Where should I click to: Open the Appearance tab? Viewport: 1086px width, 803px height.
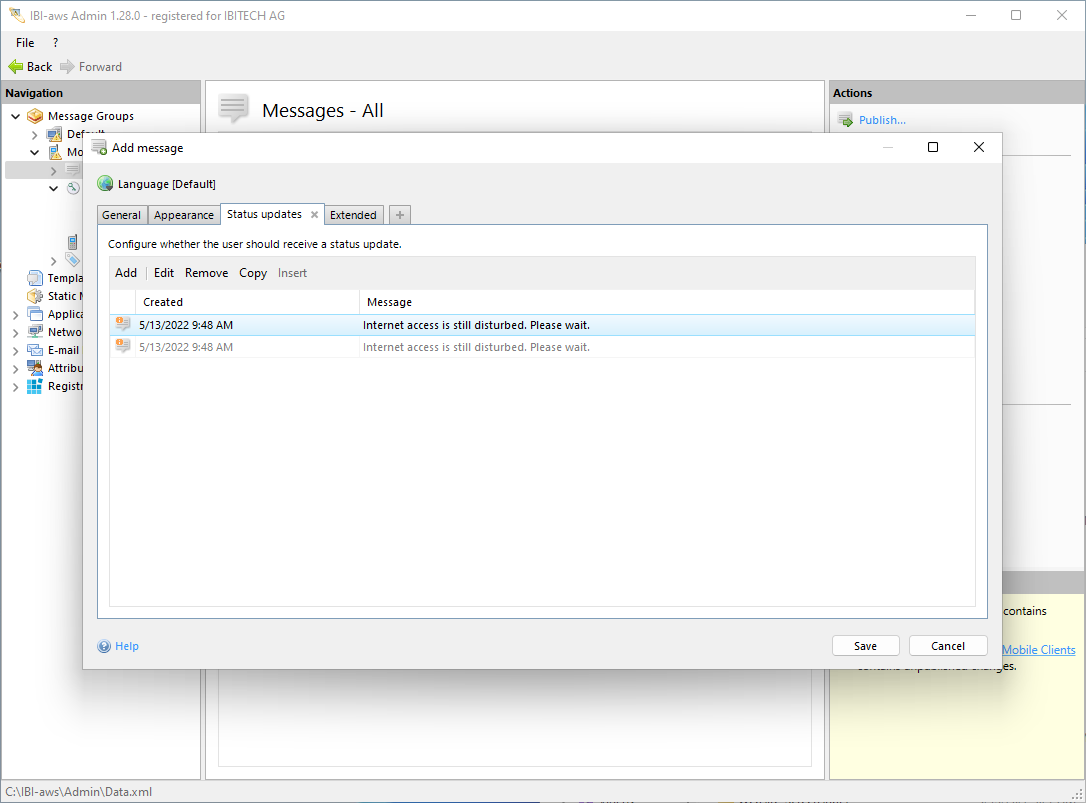pos(184,215)
